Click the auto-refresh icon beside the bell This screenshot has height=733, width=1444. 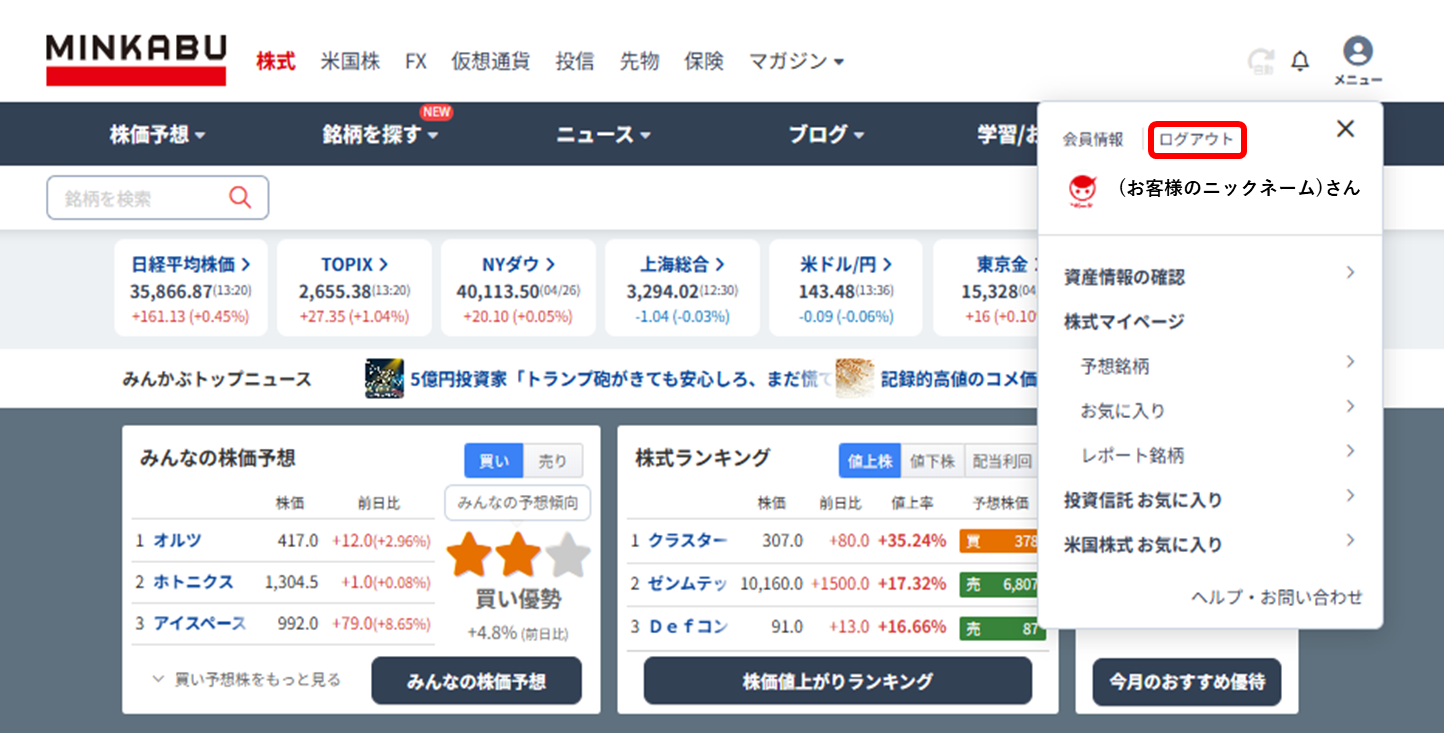(x=1261, y=62)
